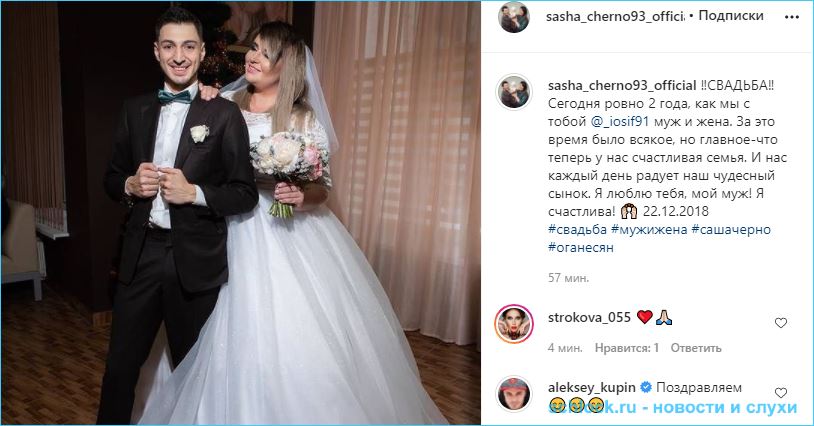Open strokova_055 profile avatar
The image size is (814, 426).
coord(513,324)
